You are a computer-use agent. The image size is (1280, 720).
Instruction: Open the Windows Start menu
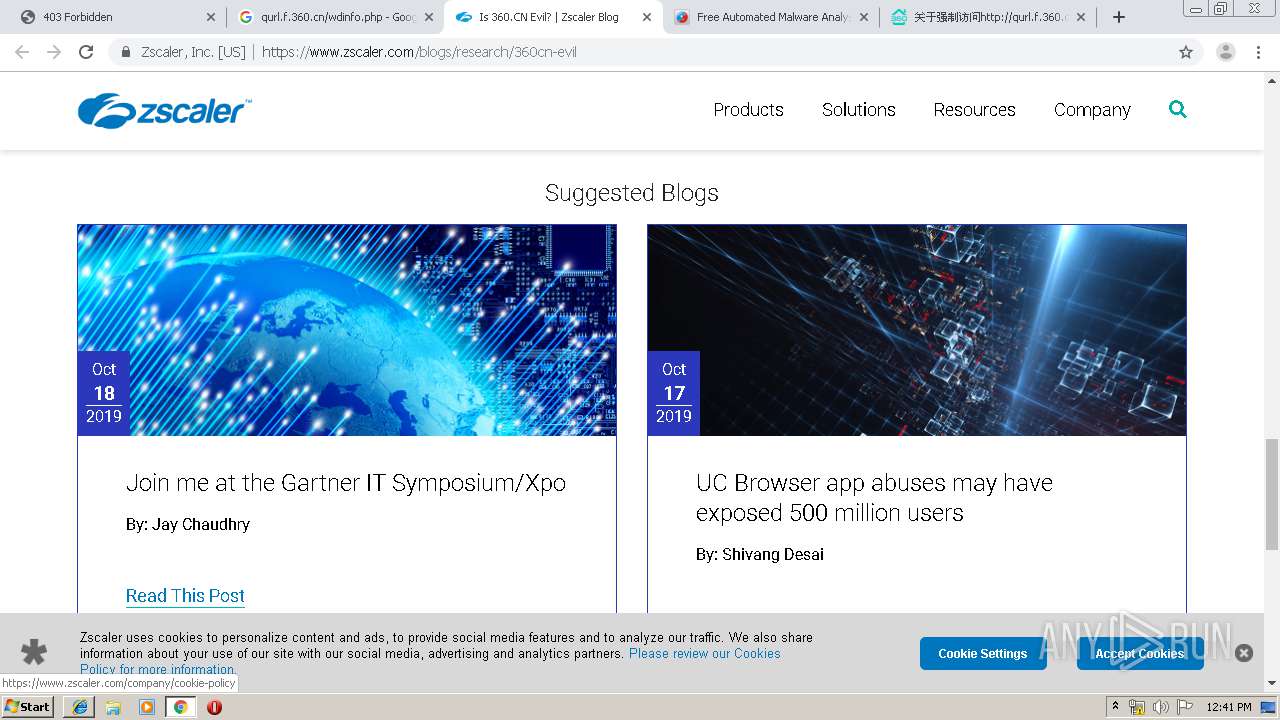[x=28, y=707]
